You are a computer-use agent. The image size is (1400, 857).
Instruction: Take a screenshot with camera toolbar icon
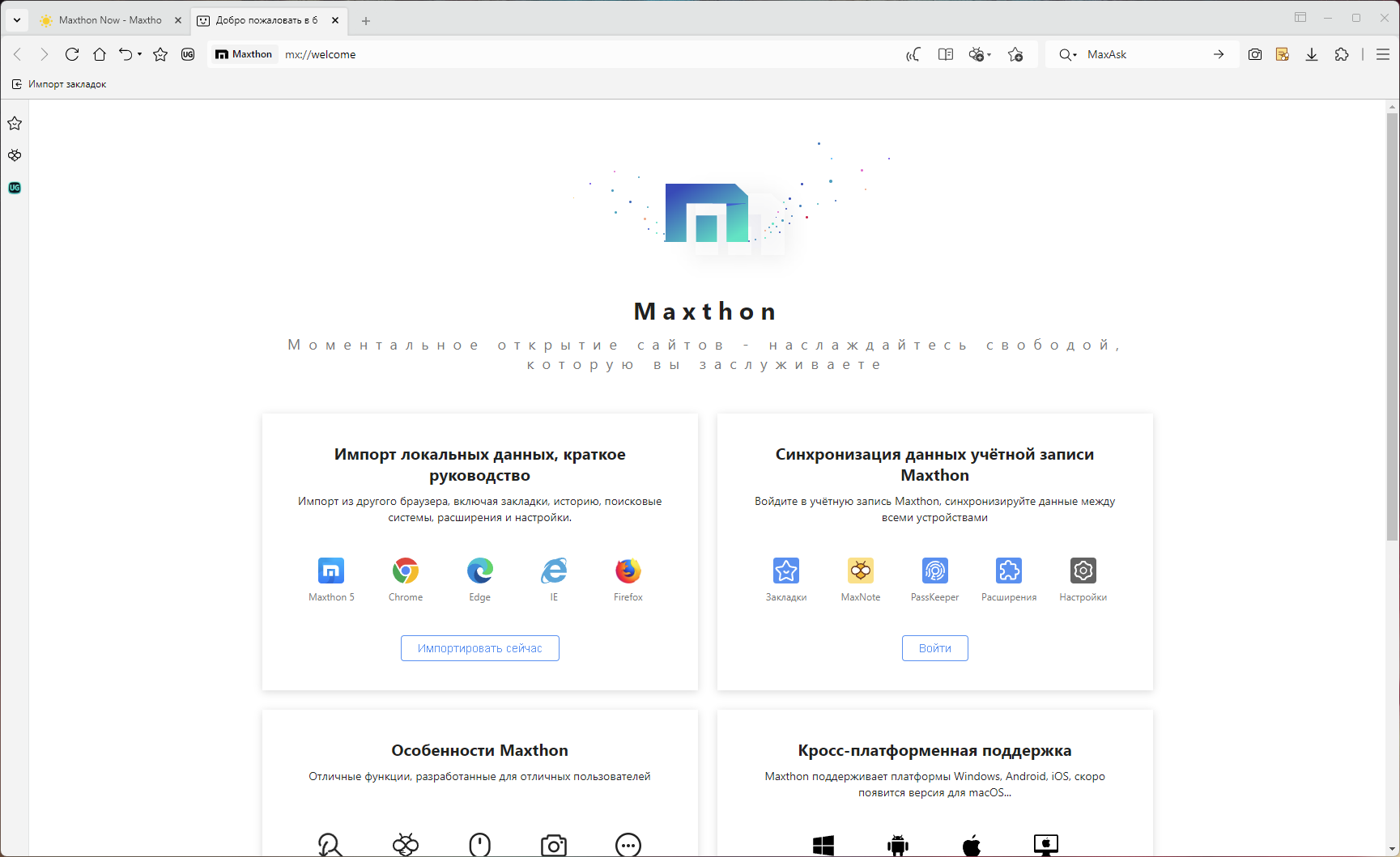tap(1255, 54)
